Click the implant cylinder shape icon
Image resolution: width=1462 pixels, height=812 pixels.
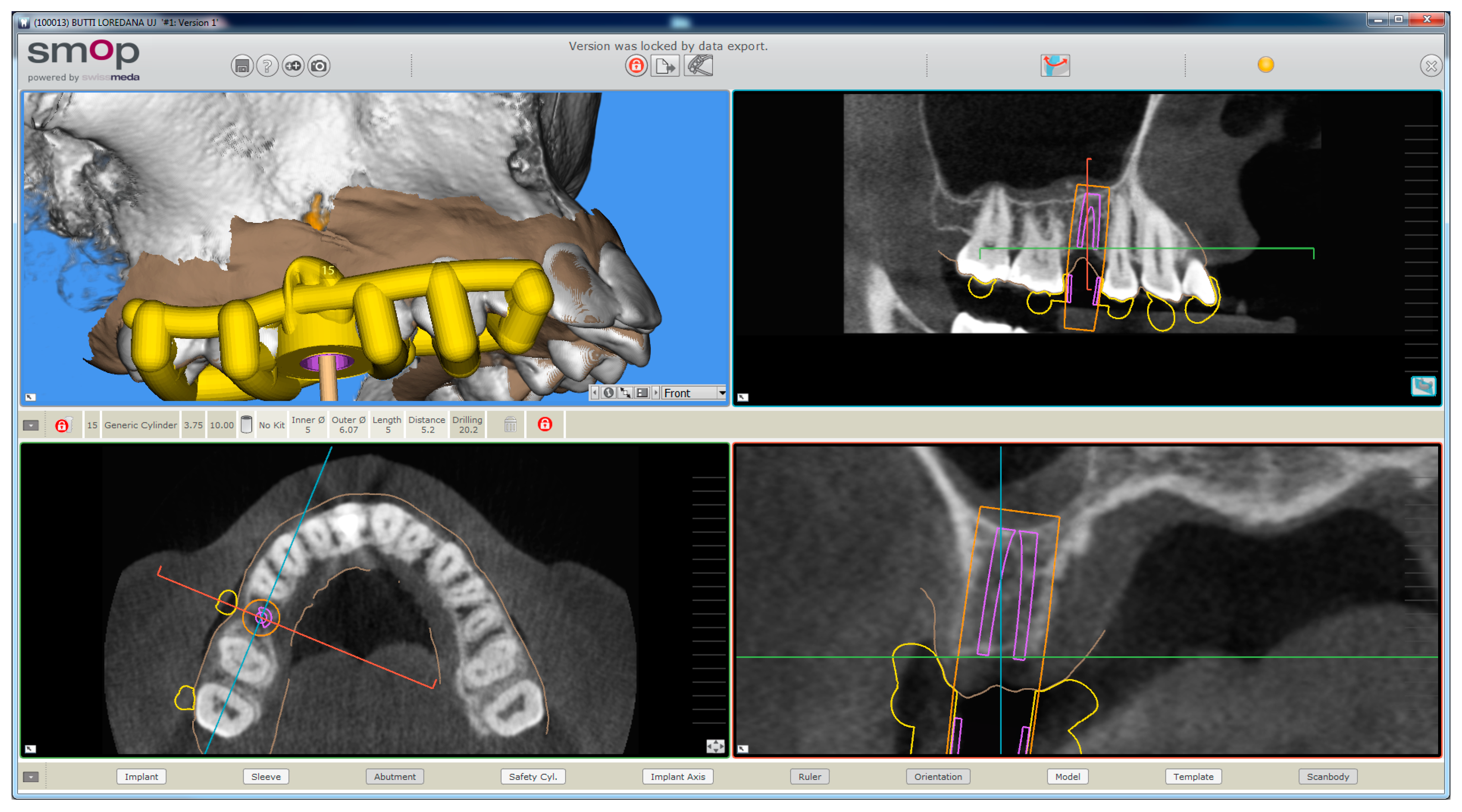click(x=246, y=424)
